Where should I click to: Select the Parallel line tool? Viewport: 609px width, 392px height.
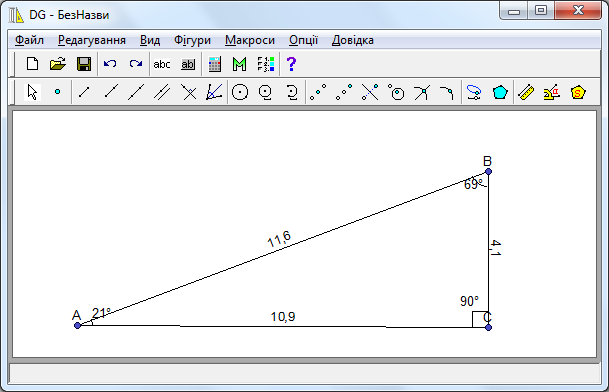(x=162, y=92)
